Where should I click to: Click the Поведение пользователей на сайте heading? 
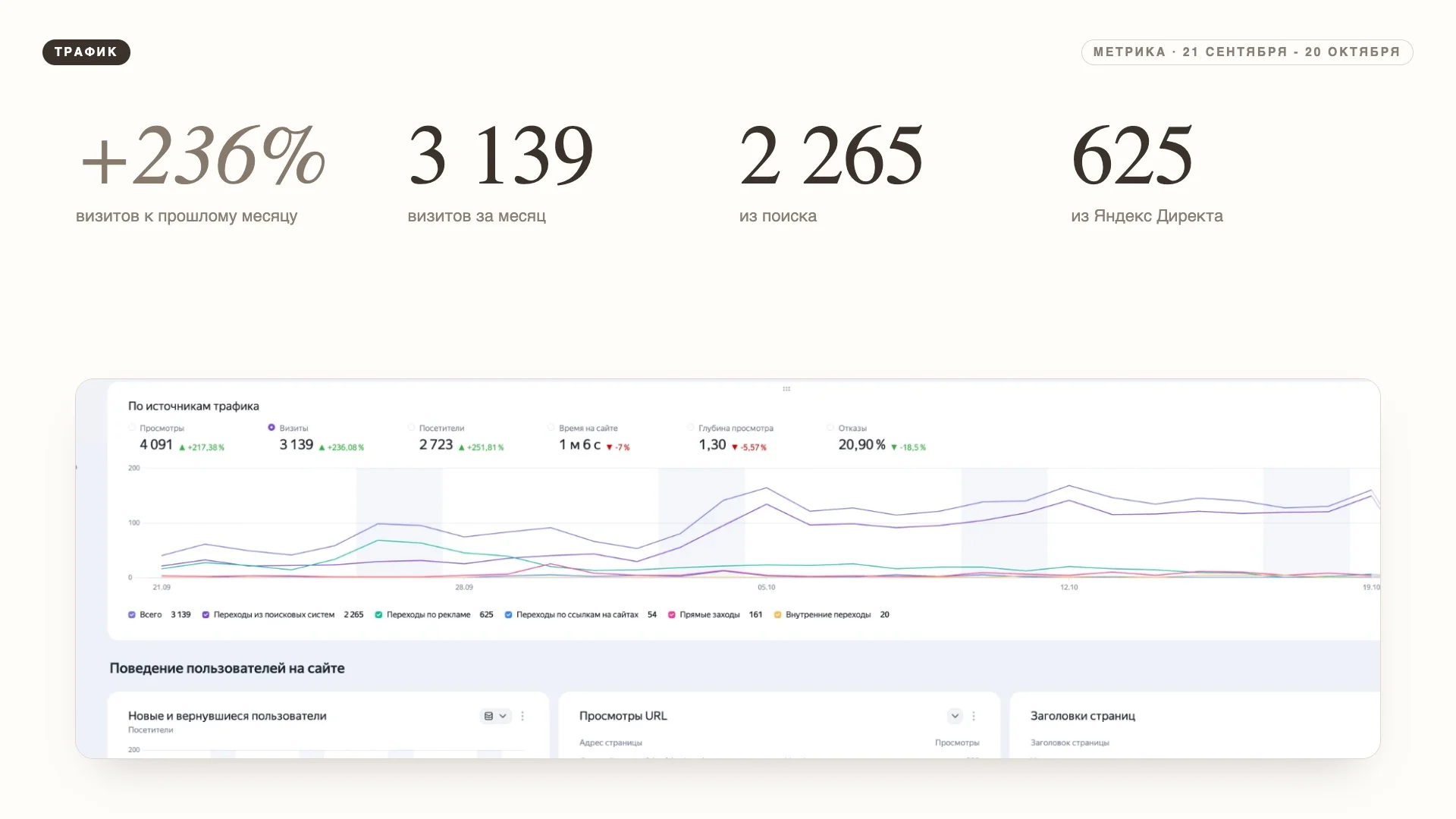tap(227, 668)
